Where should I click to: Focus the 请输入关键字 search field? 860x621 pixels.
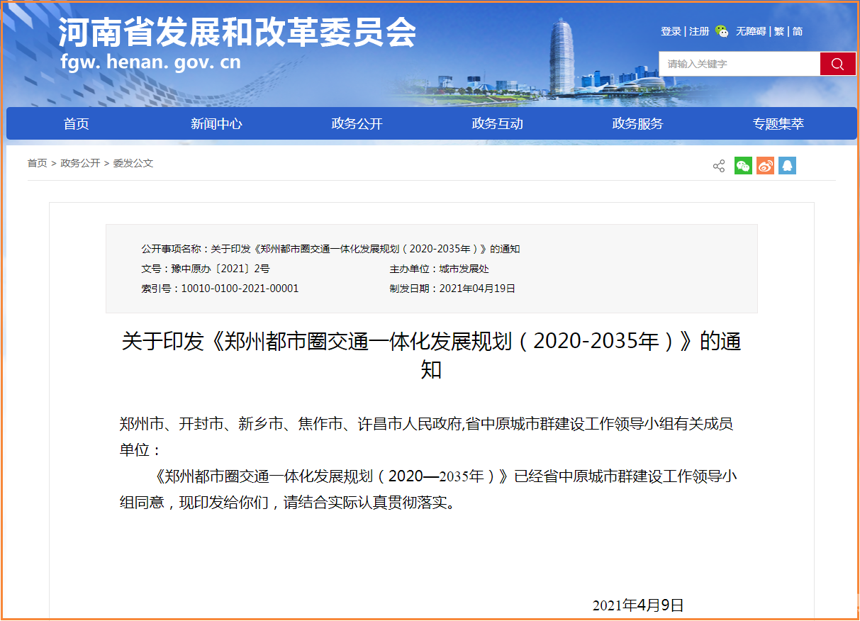pos(739,64)
